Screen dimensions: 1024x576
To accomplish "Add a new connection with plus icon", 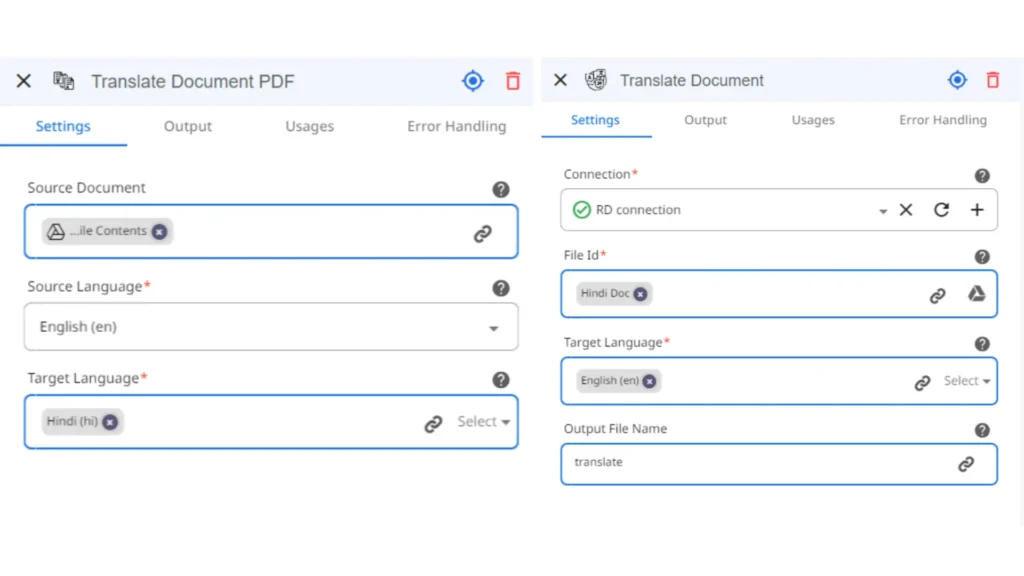I will coord(976,210).
